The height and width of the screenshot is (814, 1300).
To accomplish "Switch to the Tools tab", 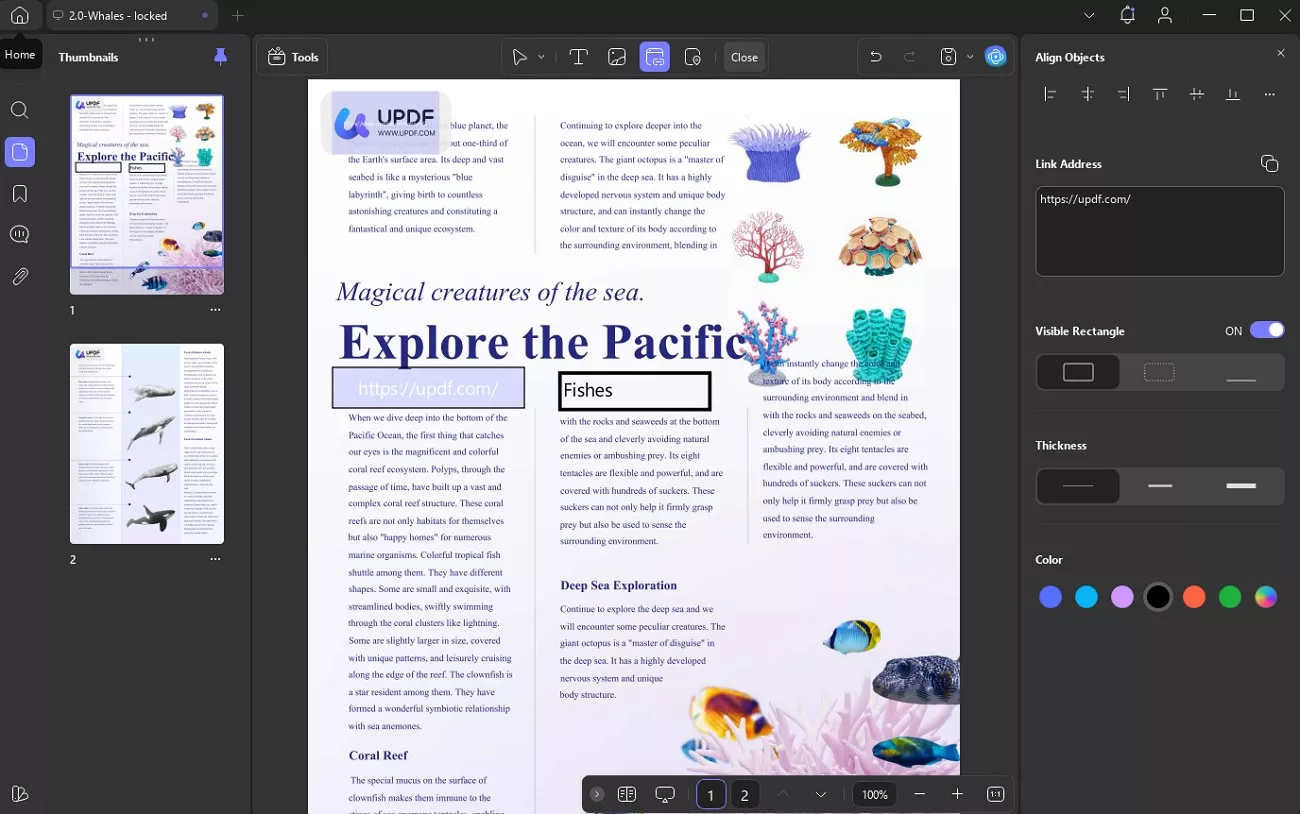I will [292, 57].
